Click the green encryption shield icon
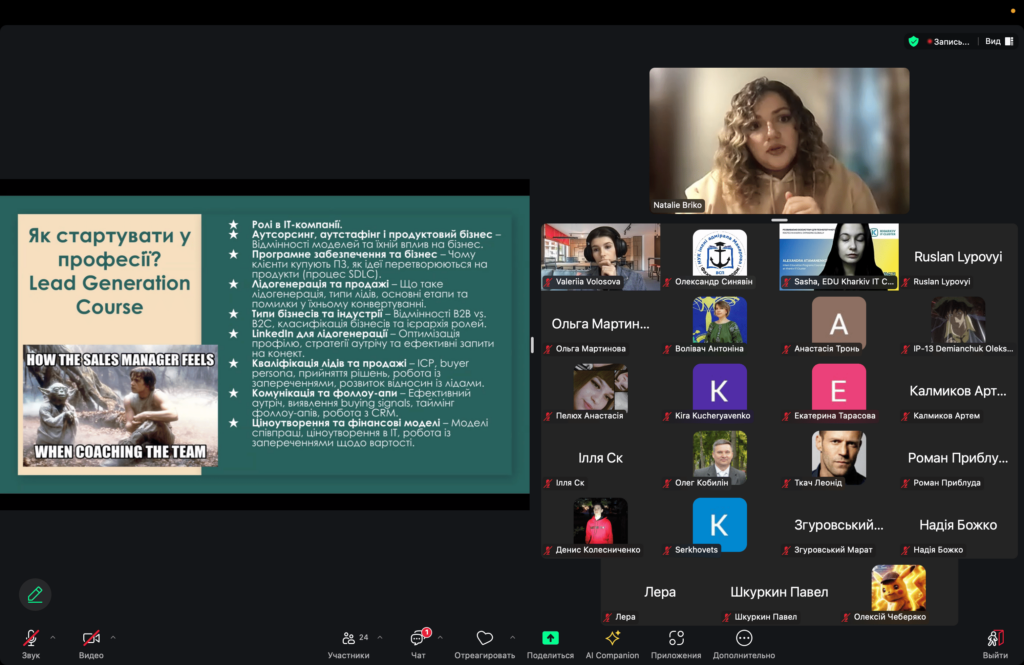 (914, 41)
